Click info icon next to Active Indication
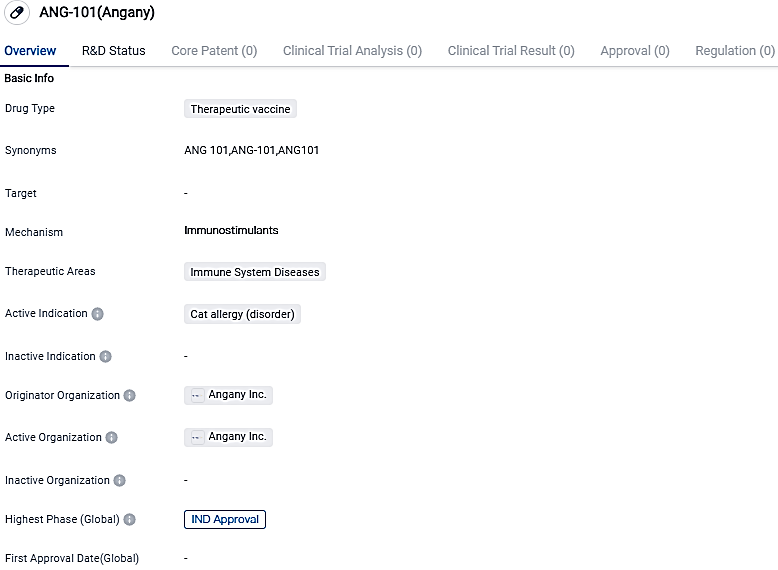Image resolution: width=778 pixels, height=570 pixels. pyautogui.click(x=97, y=314)
